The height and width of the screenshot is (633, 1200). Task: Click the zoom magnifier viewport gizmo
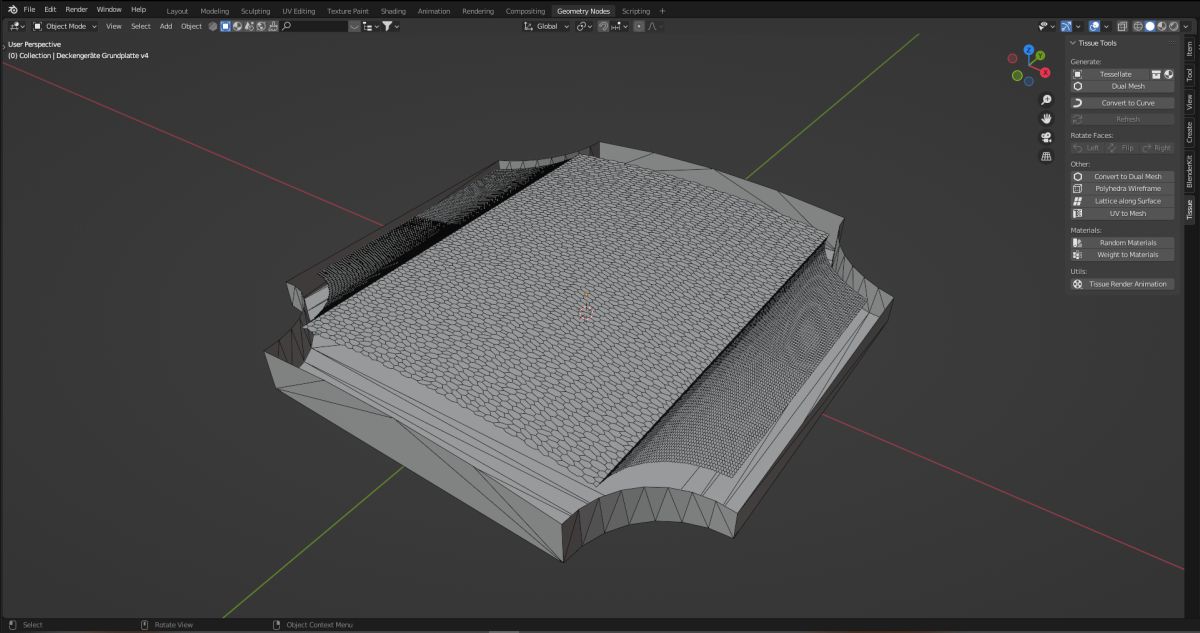click(x=1046, y=100)
